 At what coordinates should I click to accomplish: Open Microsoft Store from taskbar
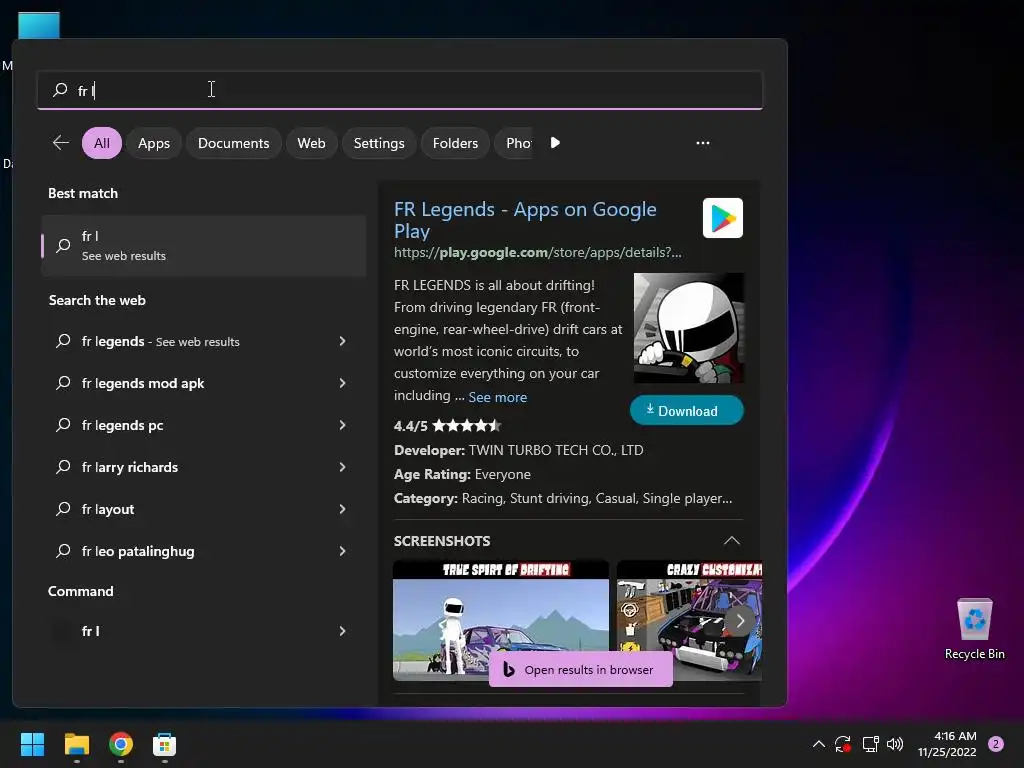pyautogui.click(x=165, y=744)
